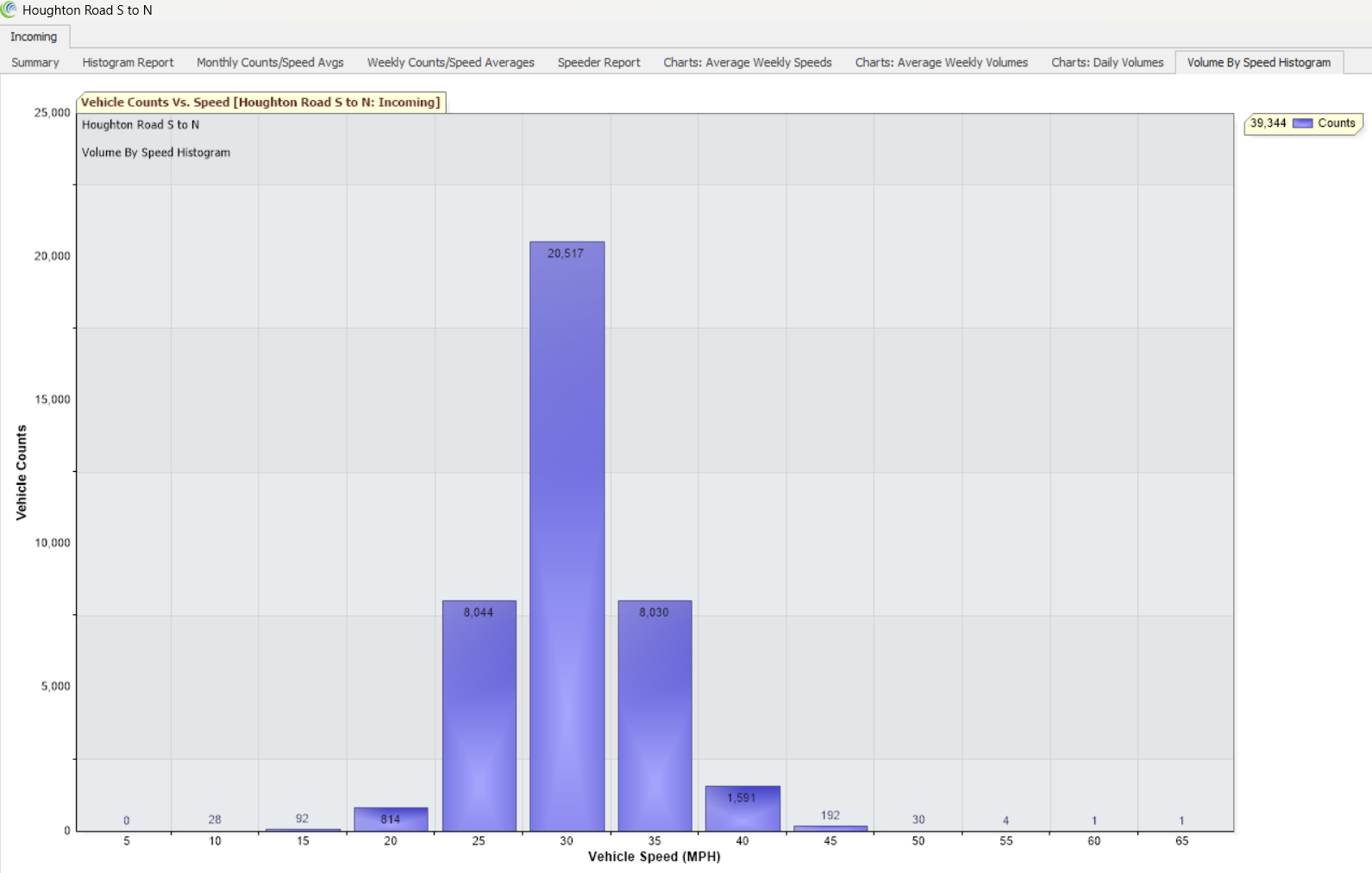Click the Counts legend entry text
Viewport: 1372px width, 873px height.
(x=1336, y=123)
